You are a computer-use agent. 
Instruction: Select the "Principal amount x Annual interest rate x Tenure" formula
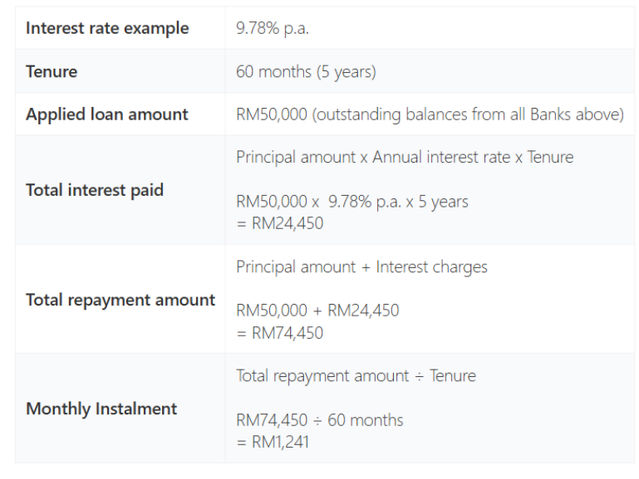[404, 157]
